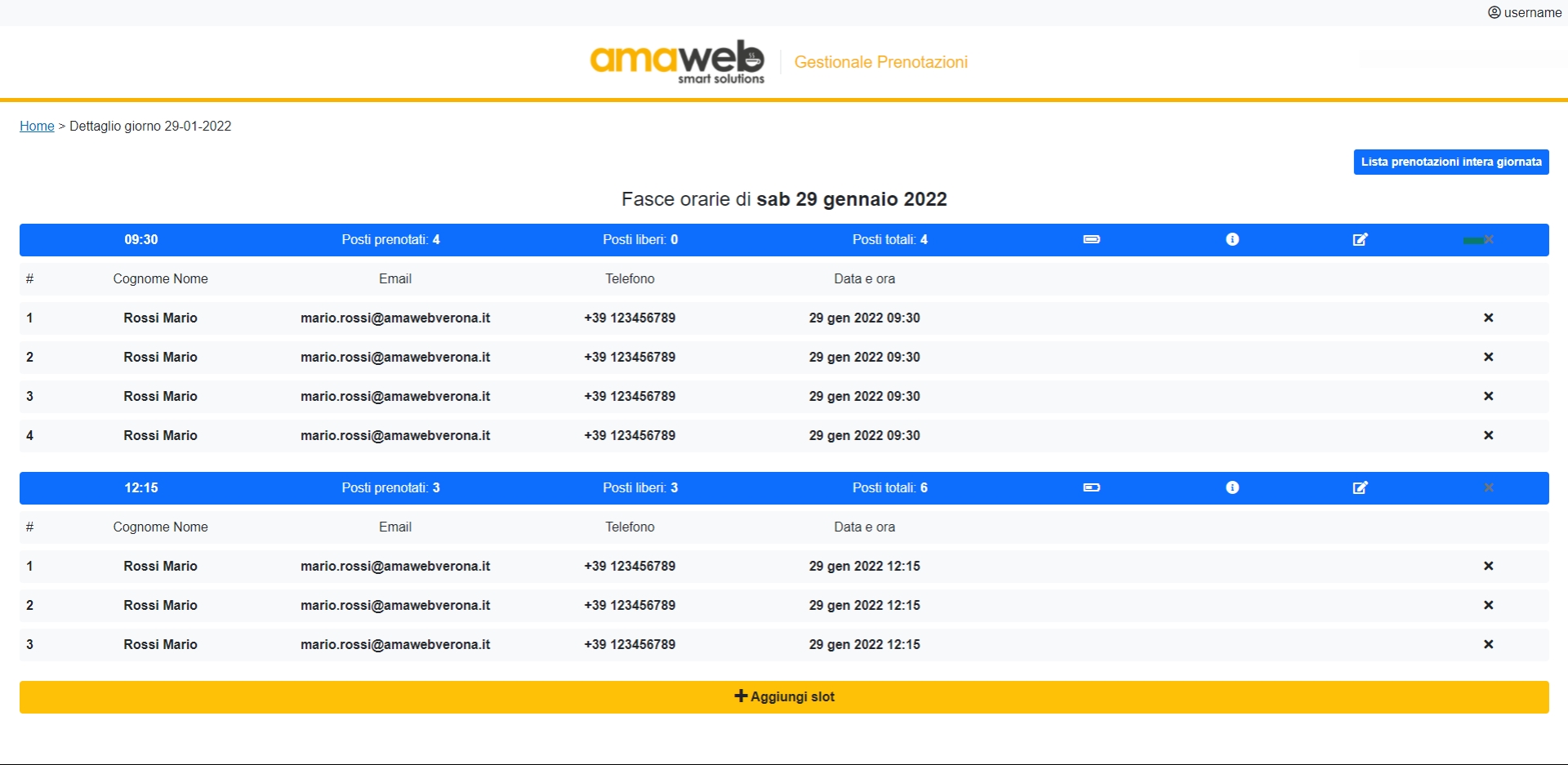Open info for the 12:15 time slot
The height and width of the screenshot is (765, 1568).
coord(1232,487)
